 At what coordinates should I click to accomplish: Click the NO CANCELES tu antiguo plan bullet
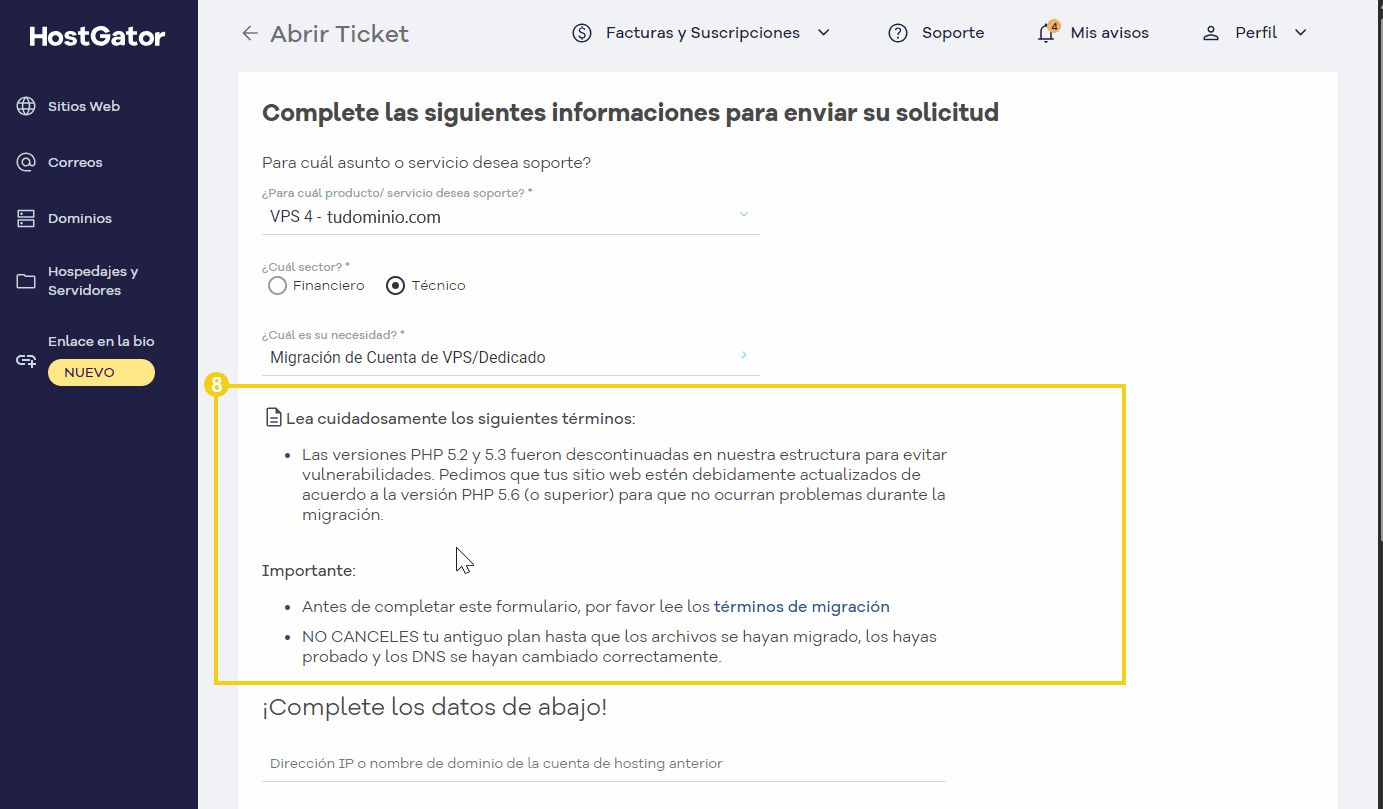click(x=619, y=647)
